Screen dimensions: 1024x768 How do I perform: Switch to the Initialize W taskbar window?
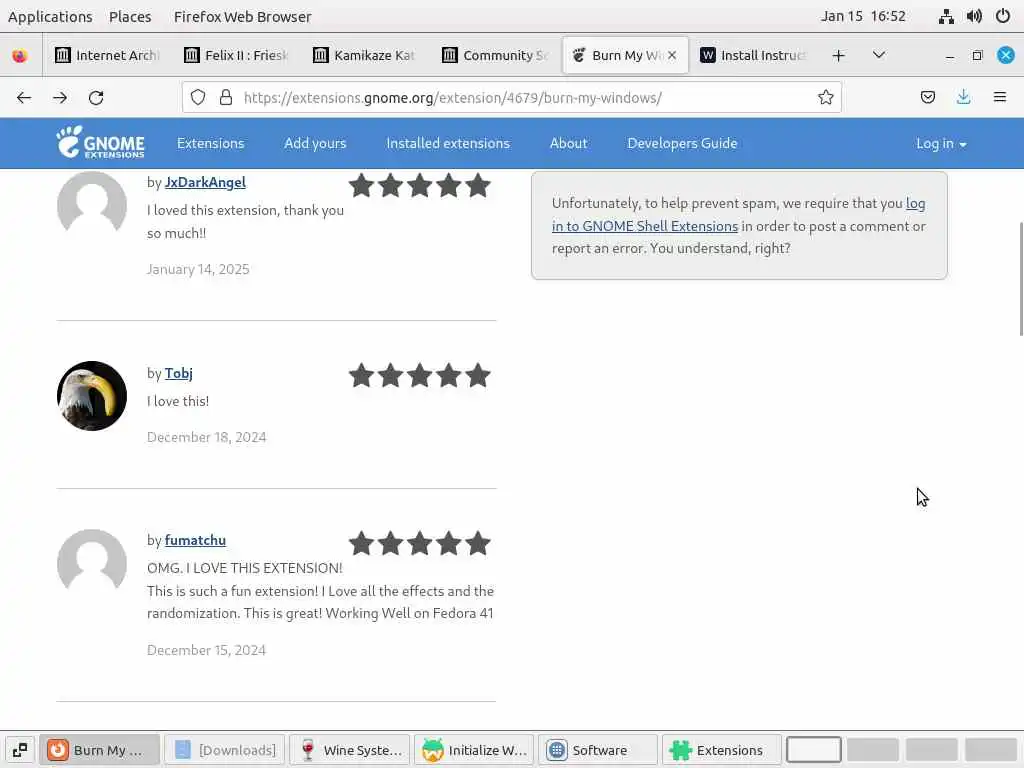click(474, 750)
